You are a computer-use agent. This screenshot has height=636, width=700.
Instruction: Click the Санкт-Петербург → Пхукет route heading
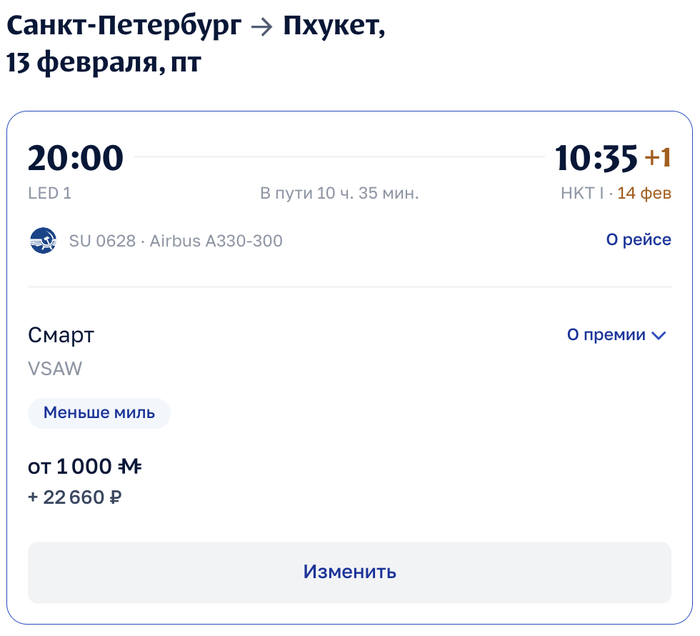click(x=196, y=28)
